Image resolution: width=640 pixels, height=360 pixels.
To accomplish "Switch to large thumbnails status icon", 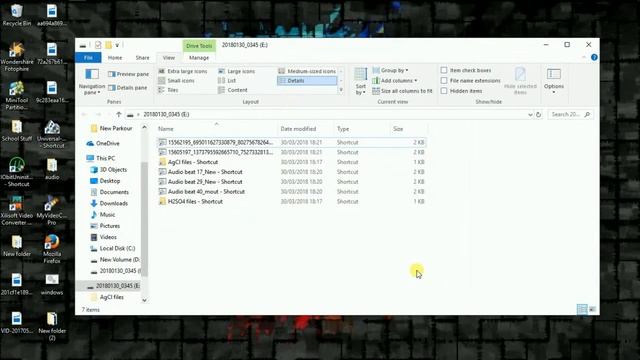I will [592, 309].
